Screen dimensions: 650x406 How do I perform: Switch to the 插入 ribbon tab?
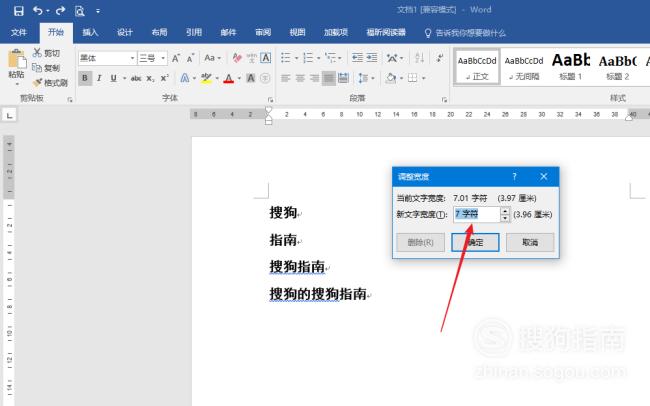coord(90,32)
